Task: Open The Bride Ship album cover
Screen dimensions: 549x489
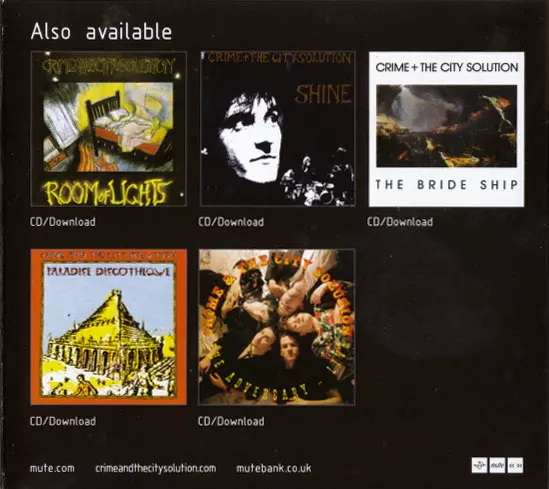Action: pos(446,129)
